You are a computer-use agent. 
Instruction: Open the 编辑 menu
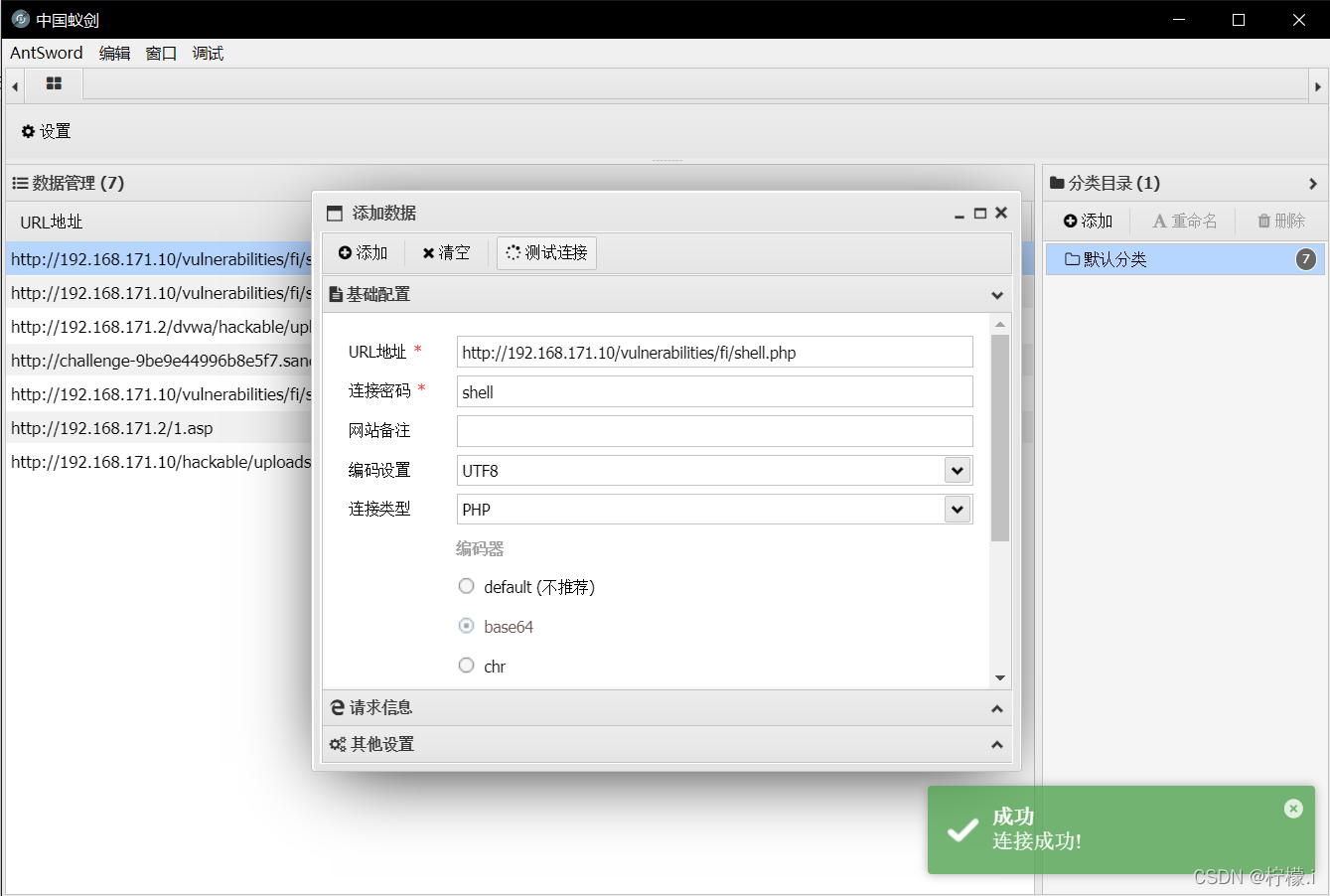(115, 54)
